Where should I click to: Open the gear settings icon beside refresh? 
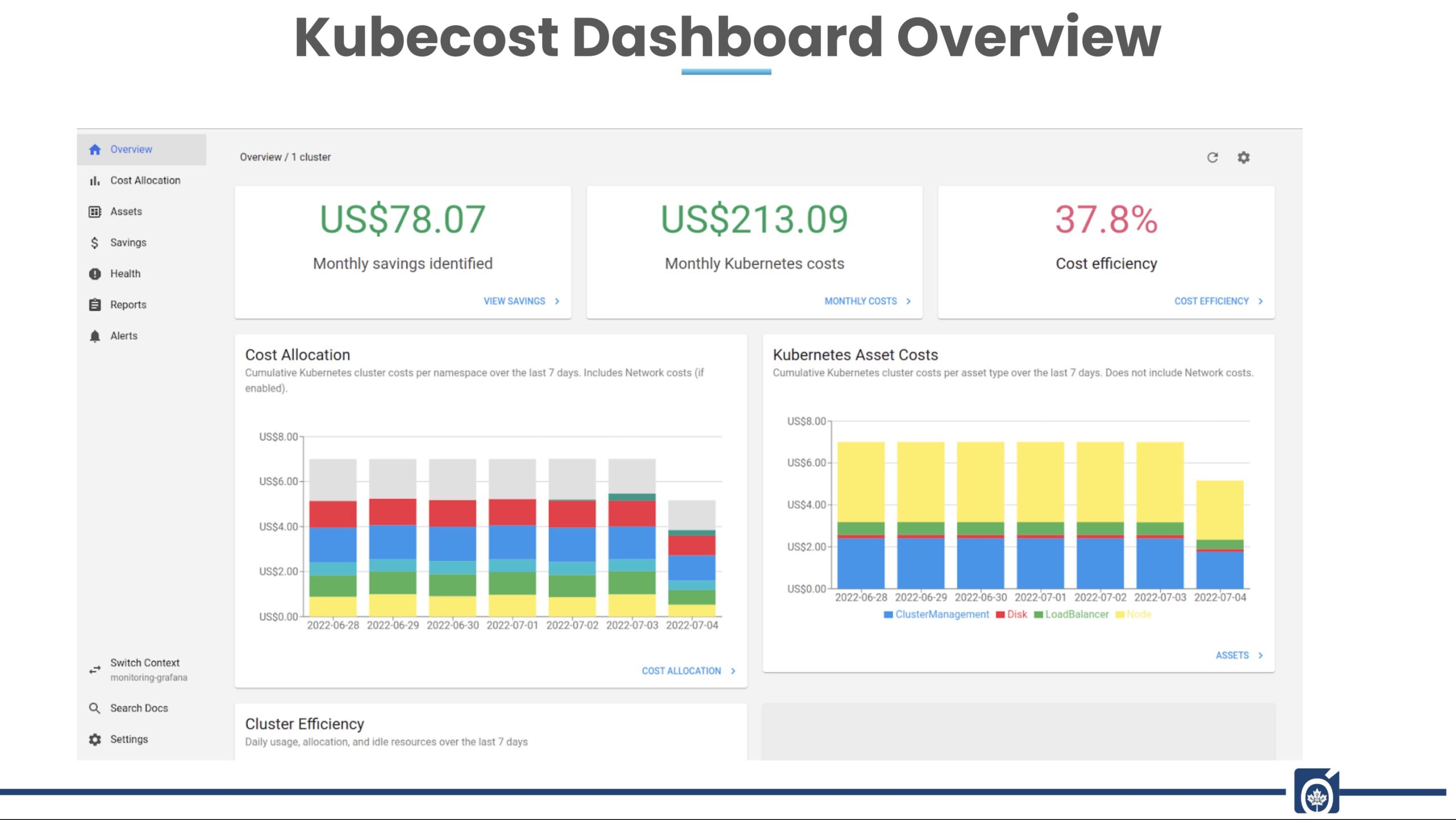(x=1243, y=158)
